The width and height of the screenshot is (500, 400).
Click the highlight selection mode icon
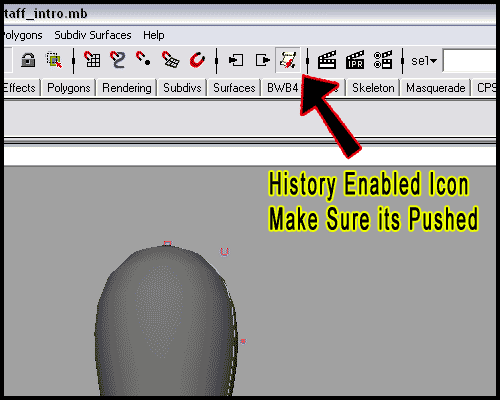point(54,60)
